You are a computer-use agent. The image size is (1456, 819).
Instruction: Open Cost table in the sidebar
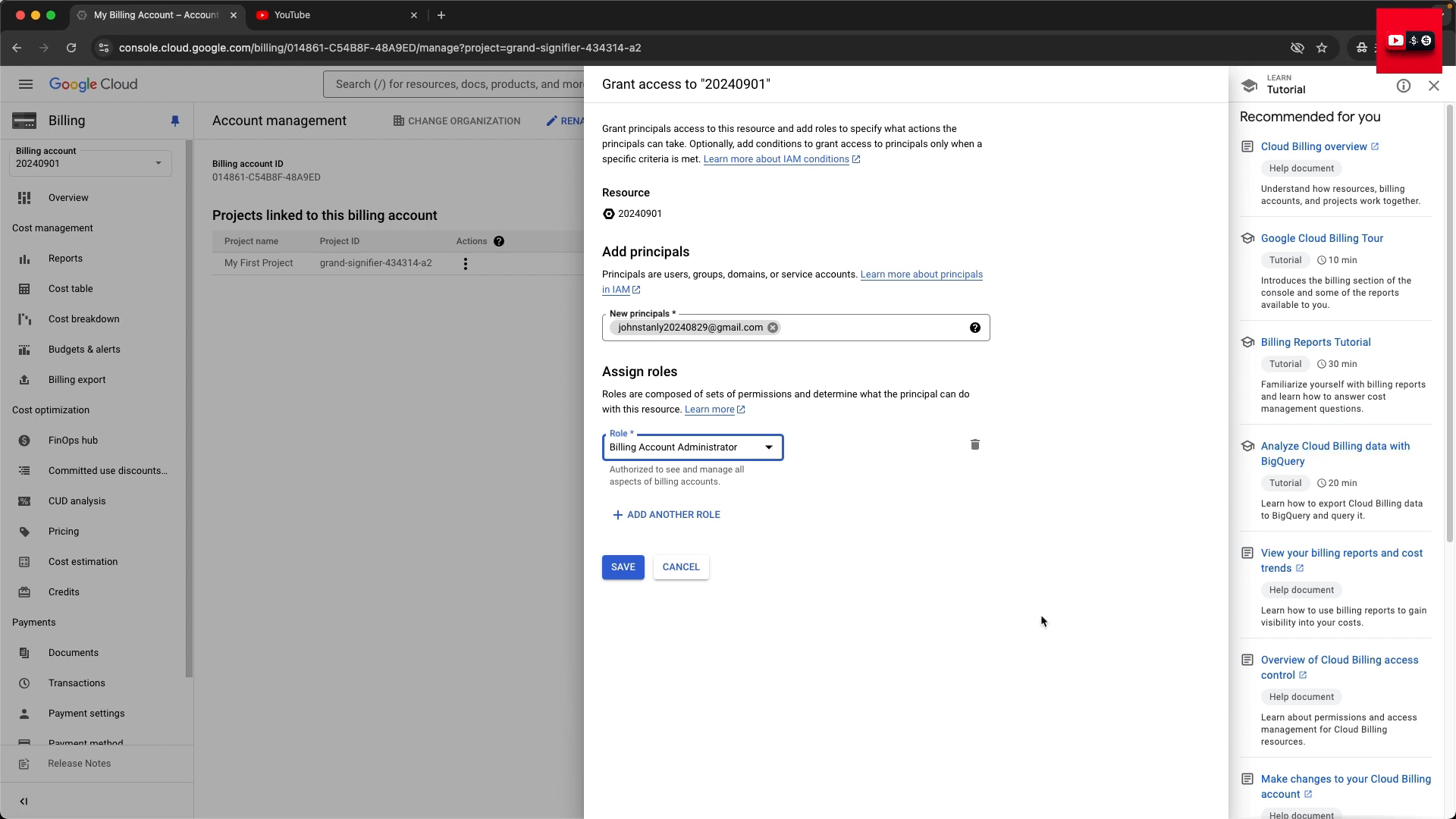coord(71,289)
